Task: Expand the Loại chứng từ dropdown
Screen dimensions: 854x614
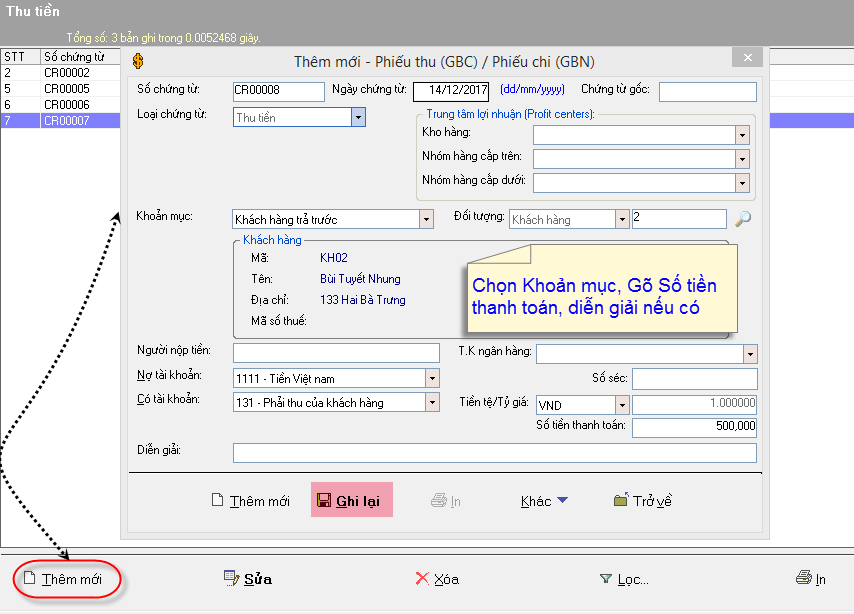Action: pos(358,117)
